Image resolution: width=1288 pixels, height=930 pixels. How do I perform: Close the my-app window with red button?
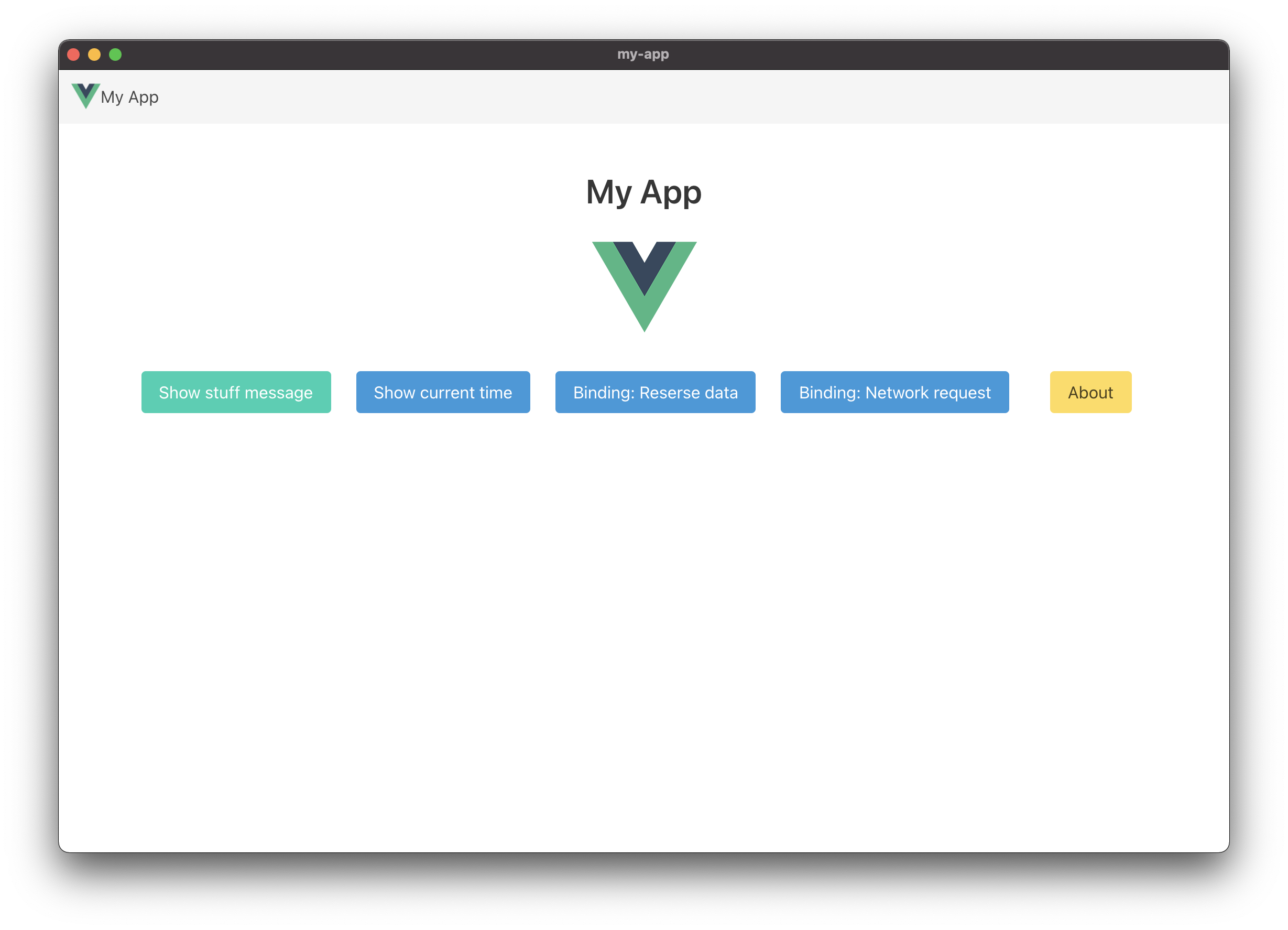pyautogui.click(x=73, y=55)
